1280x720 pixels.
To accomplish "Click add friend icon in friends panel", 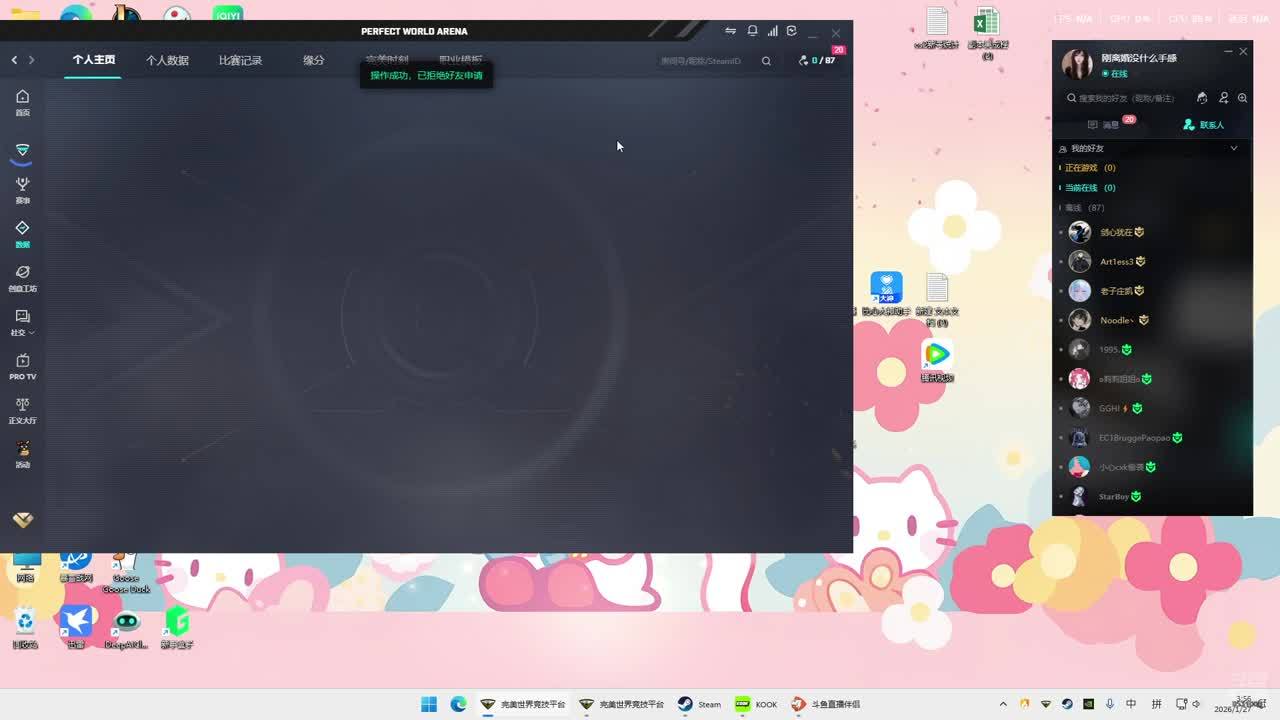I will [x=1223, y=98].
